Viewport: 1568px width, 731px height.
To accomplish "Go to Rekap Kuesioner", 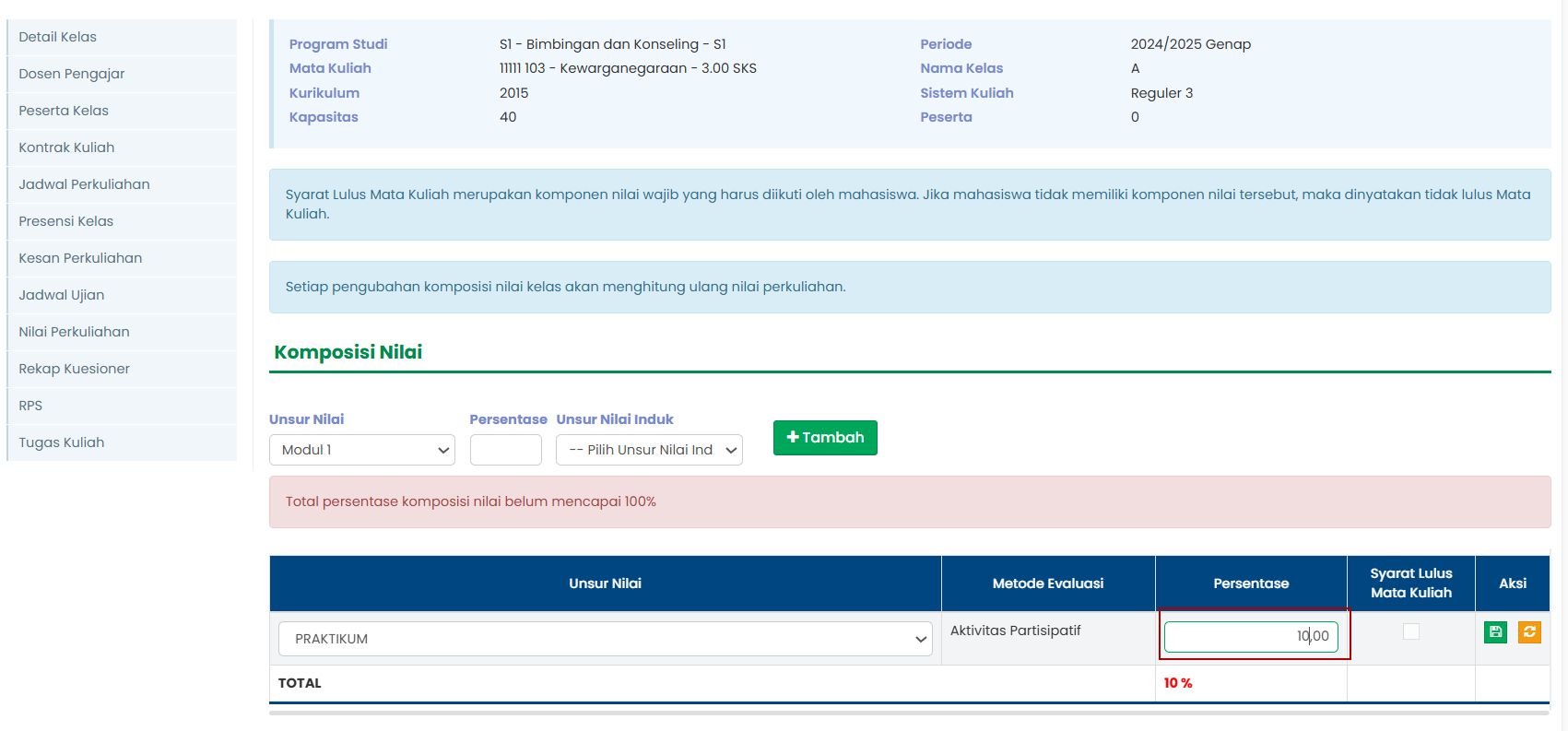I will pyautogui.click(x=74, y=369).
